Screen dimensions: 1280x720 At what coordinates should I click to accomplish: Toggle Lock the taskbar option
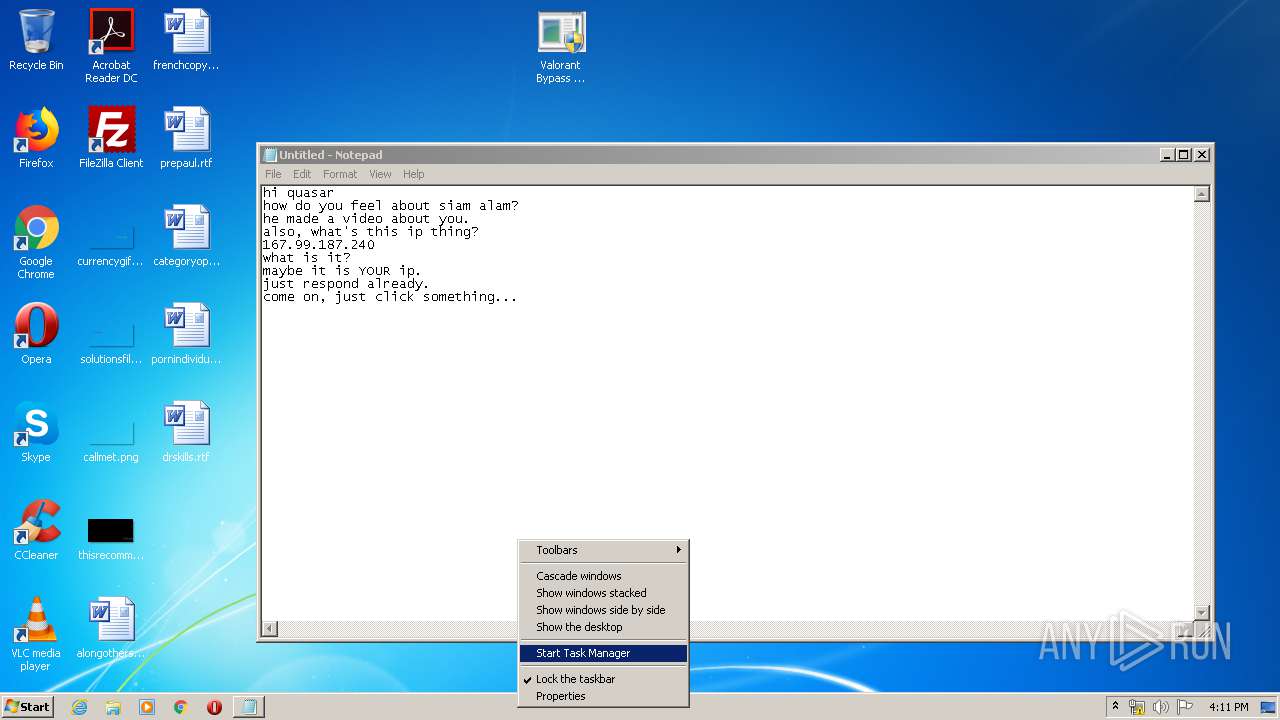[x=603, y=679]
